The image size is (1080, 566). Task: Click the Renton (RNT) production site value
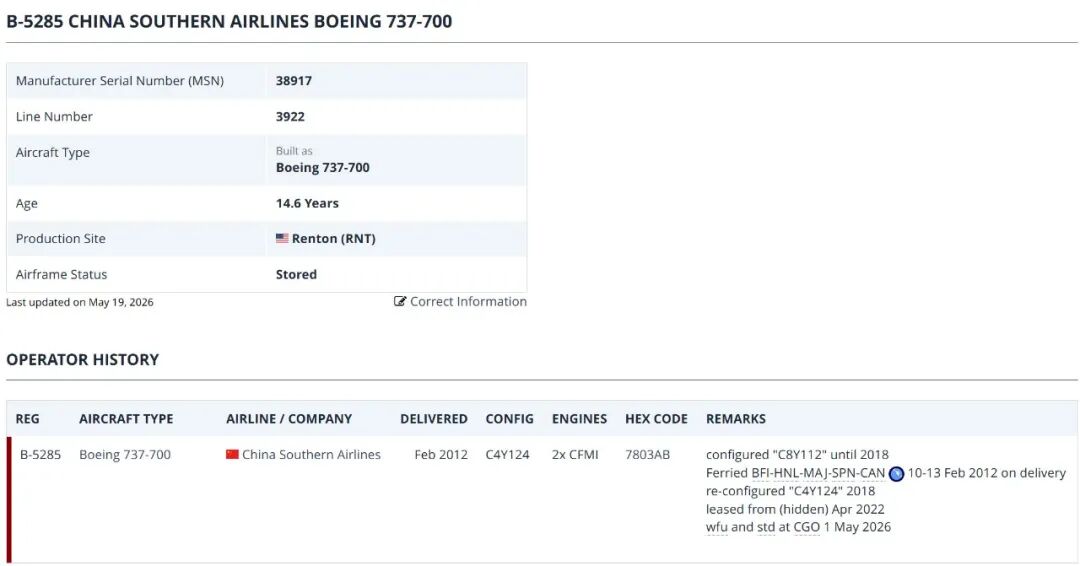point(333,238)
